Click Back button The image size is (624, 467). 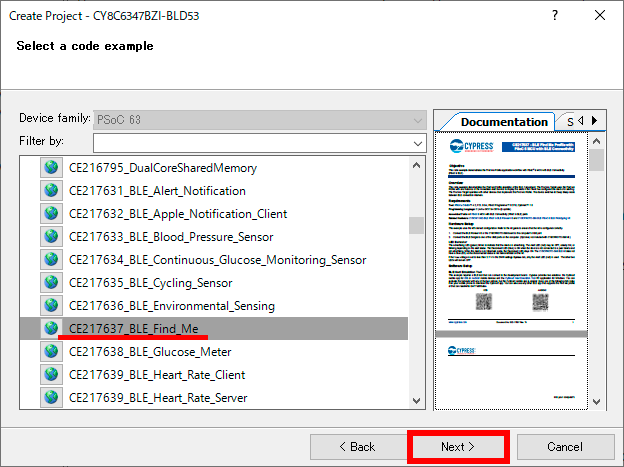coord(357,447)
